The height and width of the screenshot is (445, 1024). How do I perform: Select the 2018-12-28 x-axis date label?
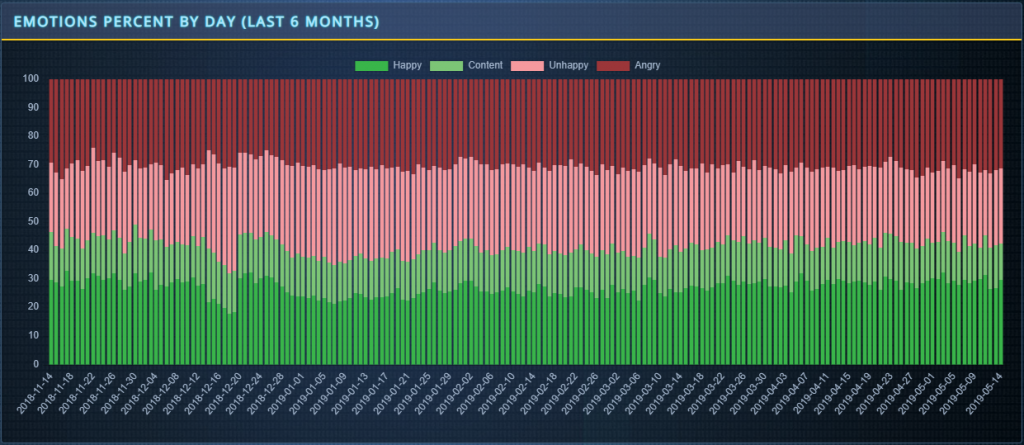pos(266,393)
